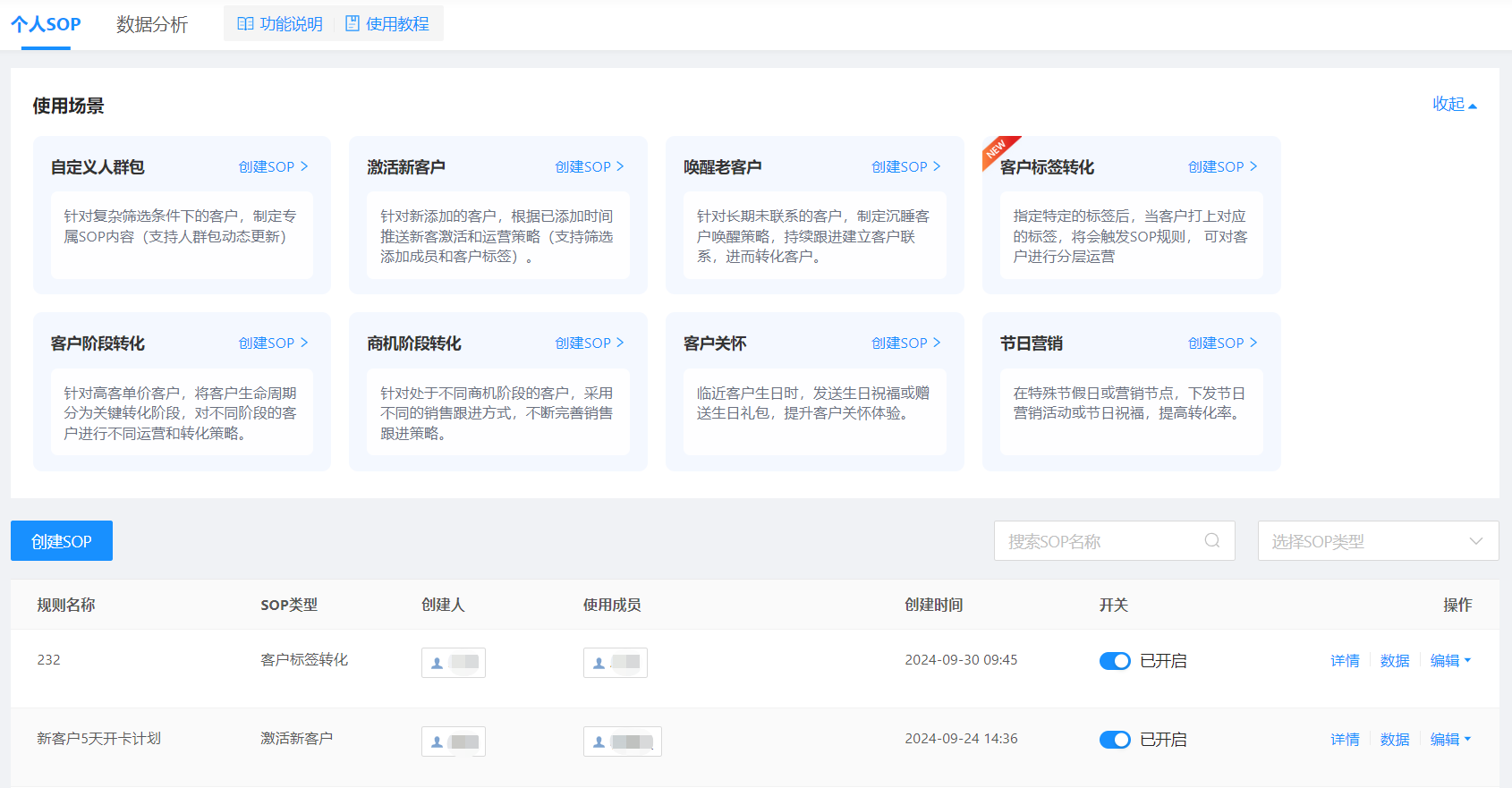Open 数据 for rule 232
Image resolution: width=1512 pixels, height=788 pixels.
tap(1395, 661)
